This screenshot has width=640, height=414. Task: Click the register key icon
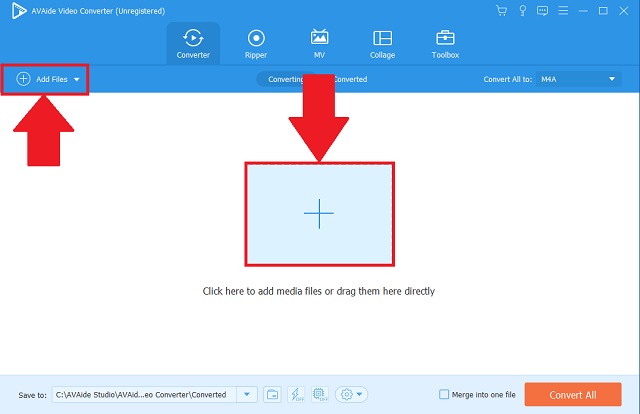pos(522,11)
